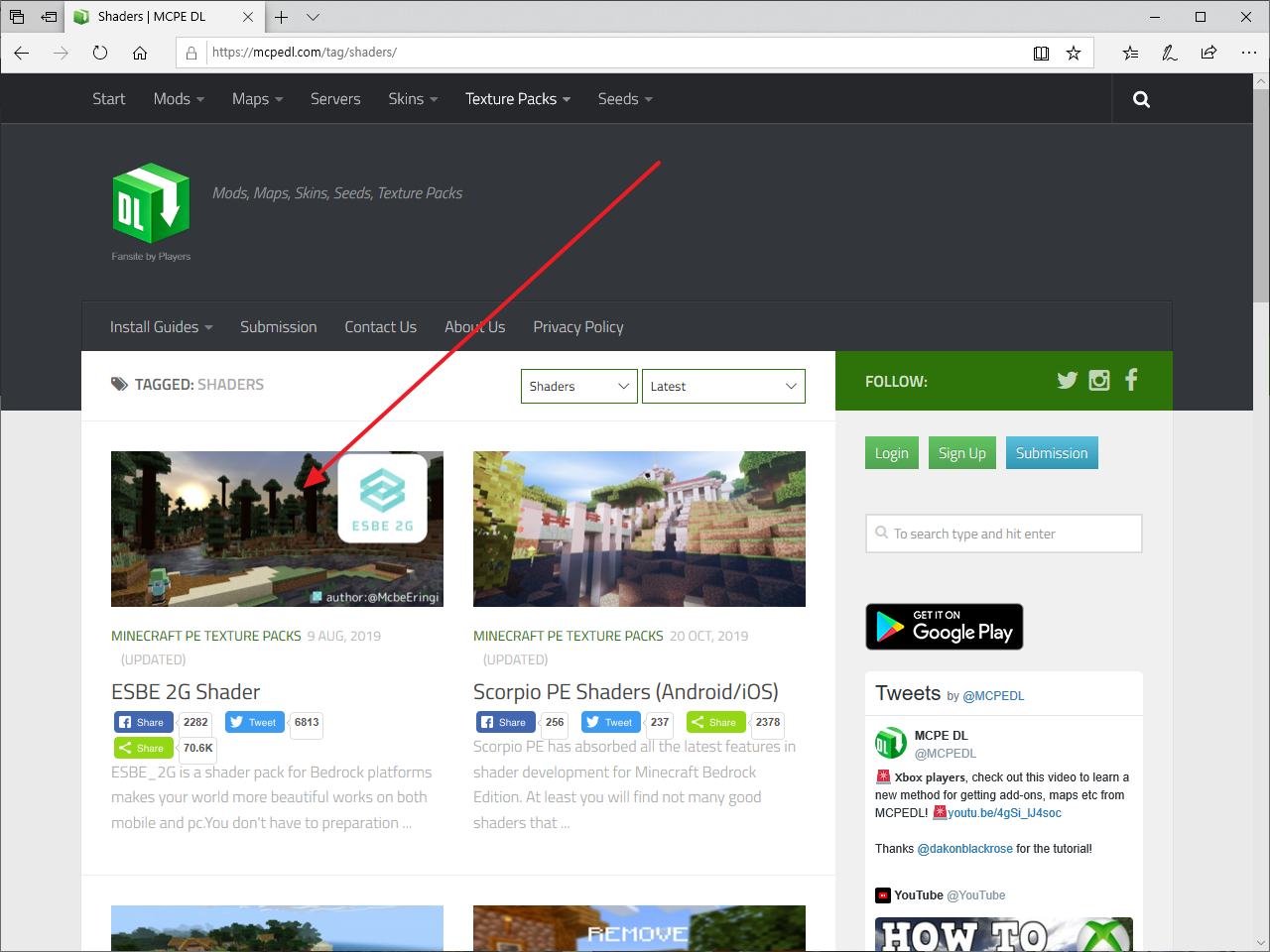
Task: Open the browser Settings and more menu
Action: click(x=1248, y=53)
